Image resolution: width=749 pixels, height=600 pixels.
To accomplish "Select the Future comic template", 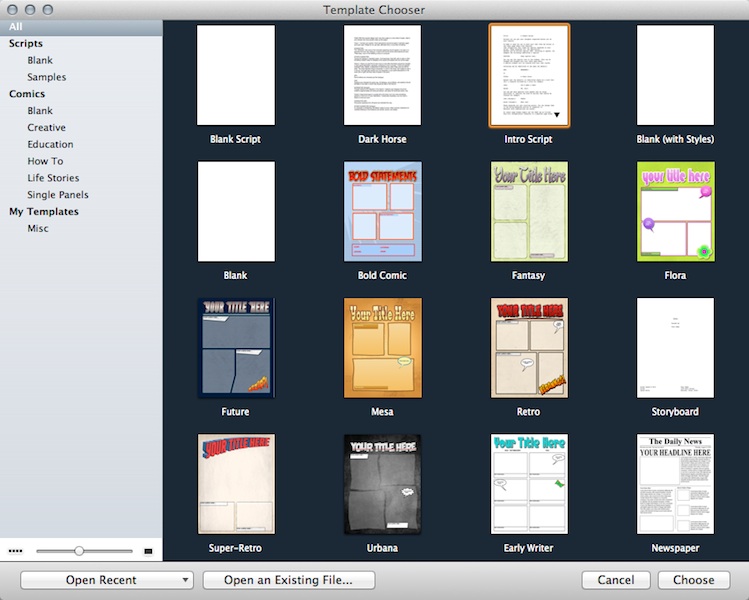I will pos(236,347).
